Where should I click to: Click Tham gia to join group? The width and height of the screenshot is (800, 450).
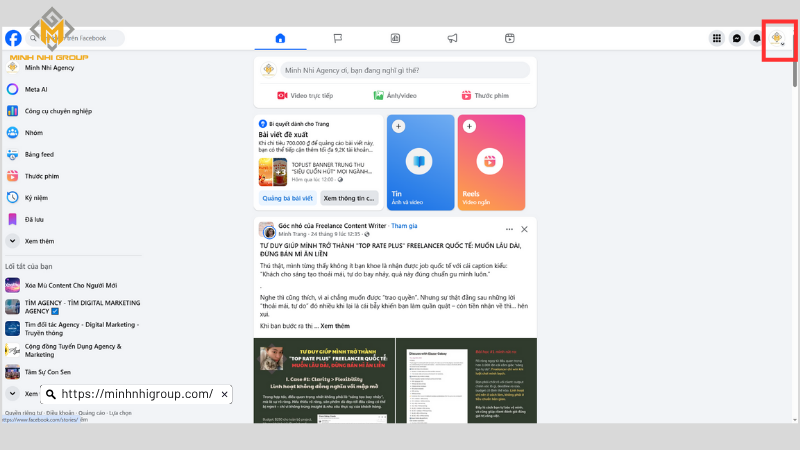[x=404, y=226]
